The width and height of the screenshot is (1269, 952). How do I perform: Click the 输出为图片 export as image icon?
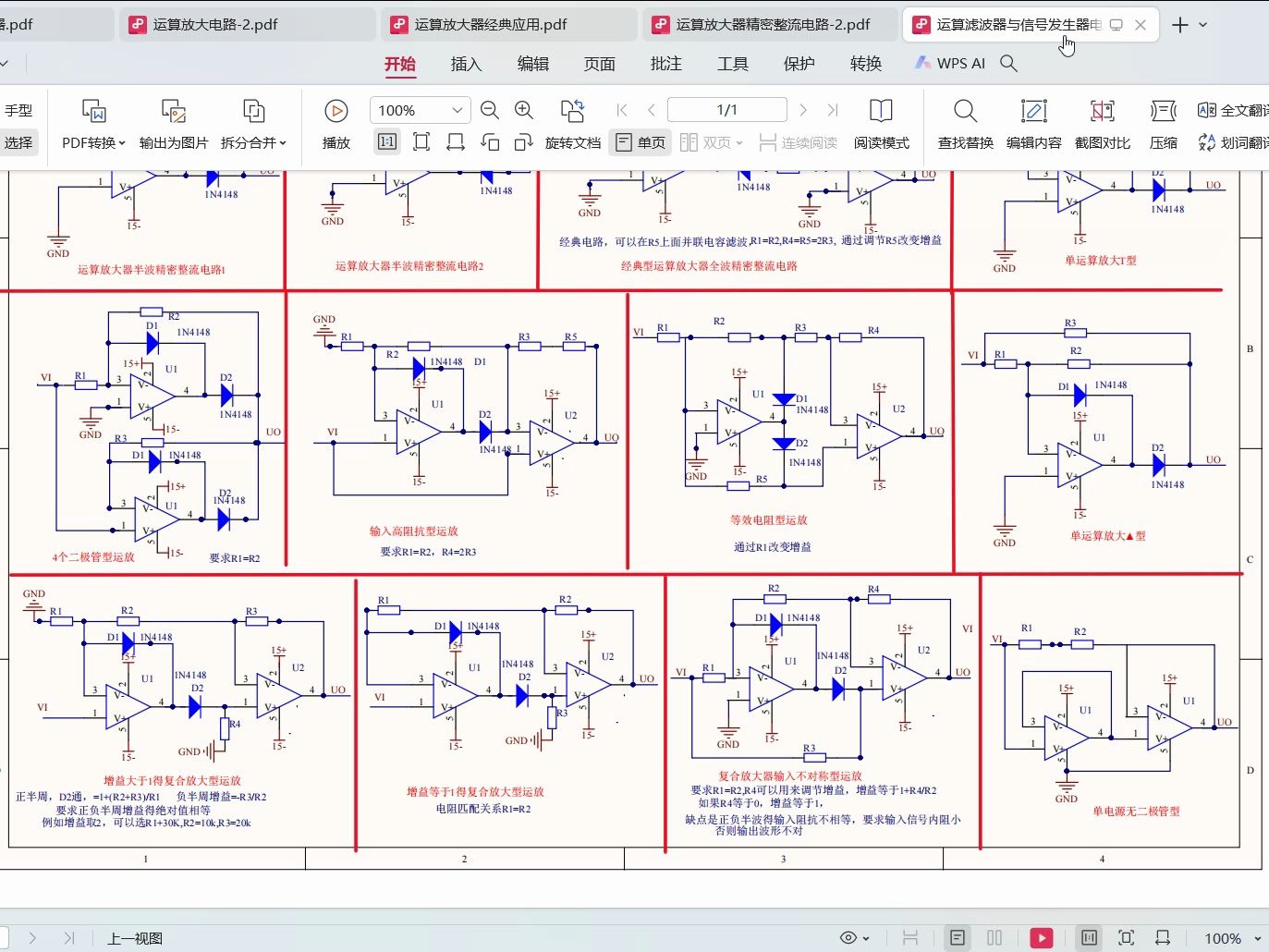pos(174,111)
